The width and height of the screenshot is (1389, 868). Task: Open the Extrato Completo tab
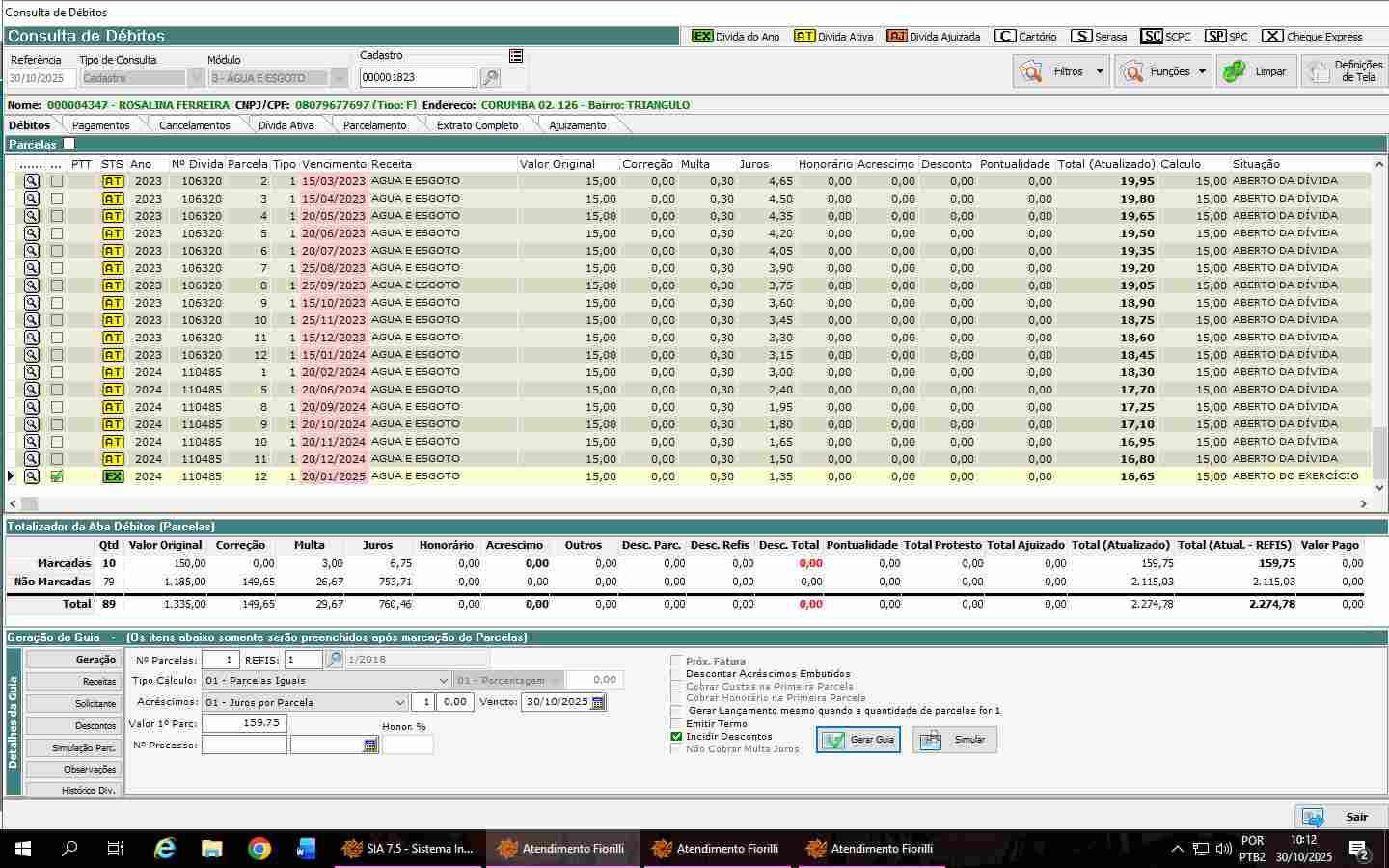coord(477,125)
